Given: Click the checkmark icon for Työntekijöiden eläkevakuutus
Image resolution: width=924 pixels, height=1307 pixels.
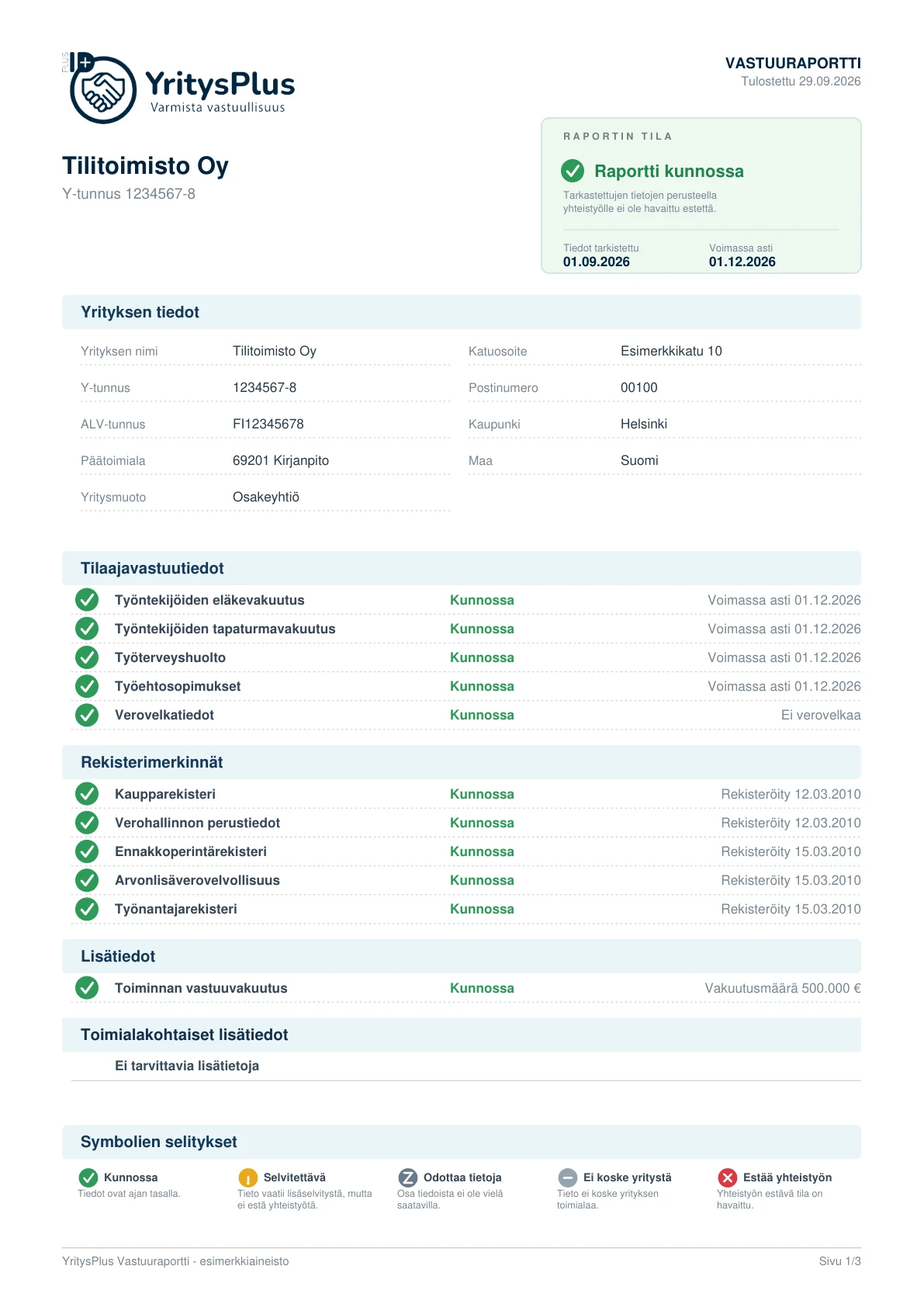Looking at the screenshot, I should click(87, 600).
